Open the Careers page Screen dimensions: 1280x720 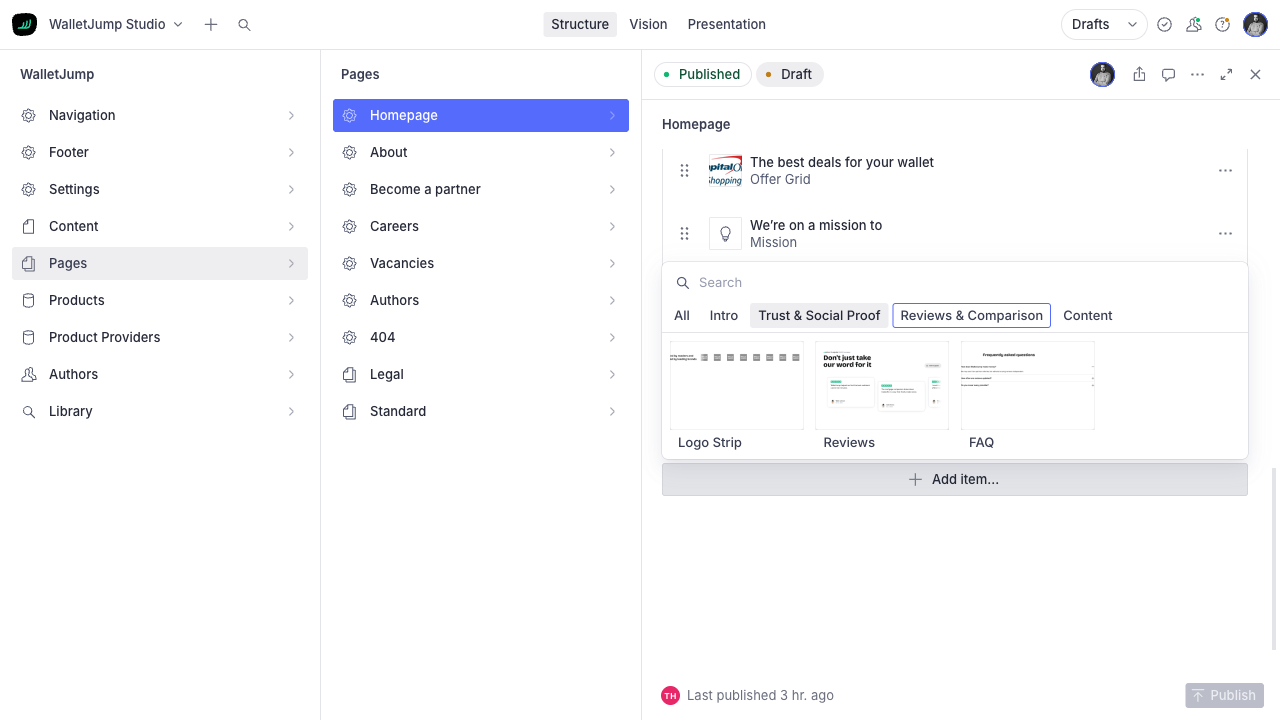click(x=481, y=226)
